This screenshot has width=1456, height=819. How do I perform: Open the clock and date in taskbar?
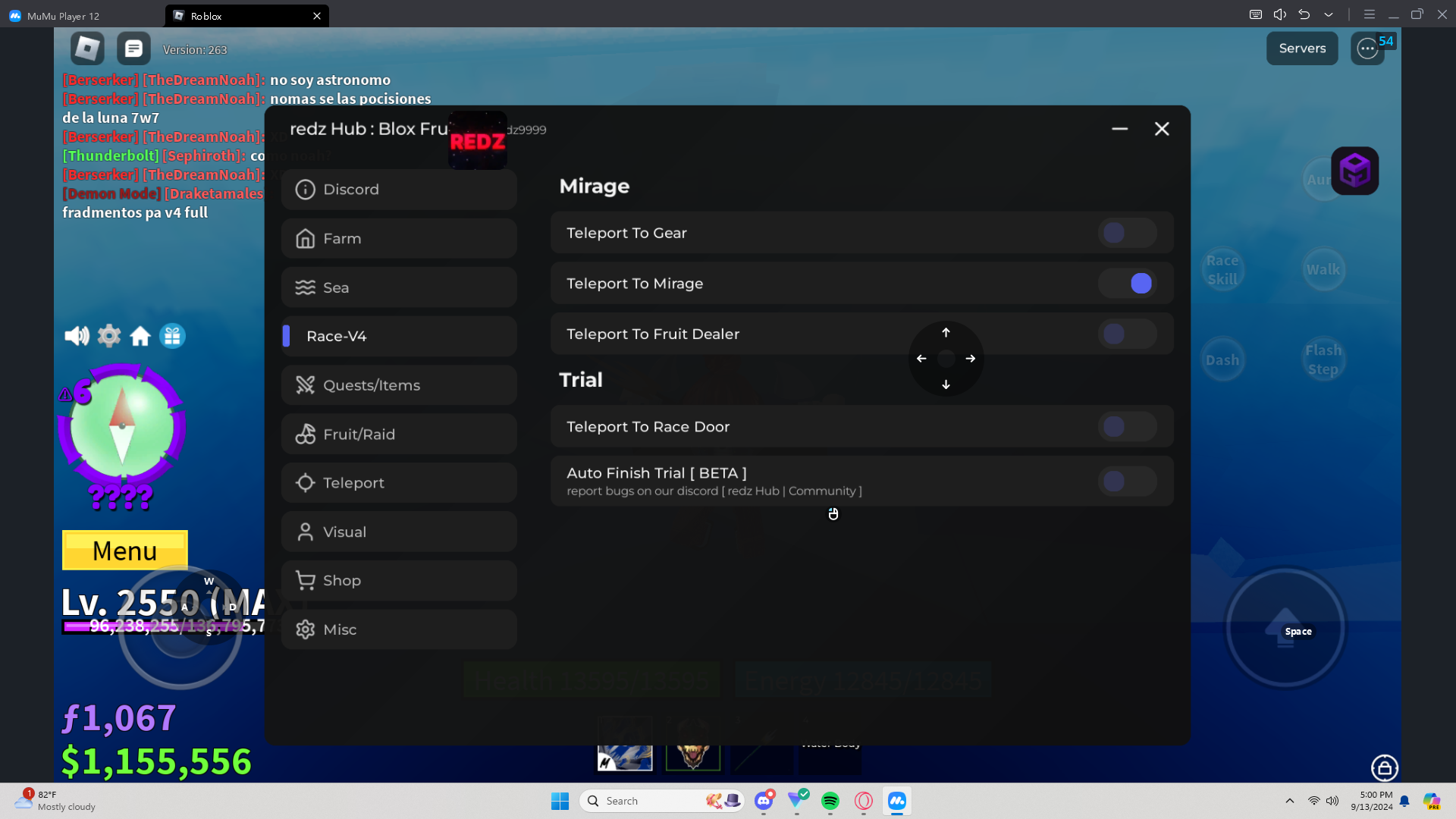(1371, 801)
